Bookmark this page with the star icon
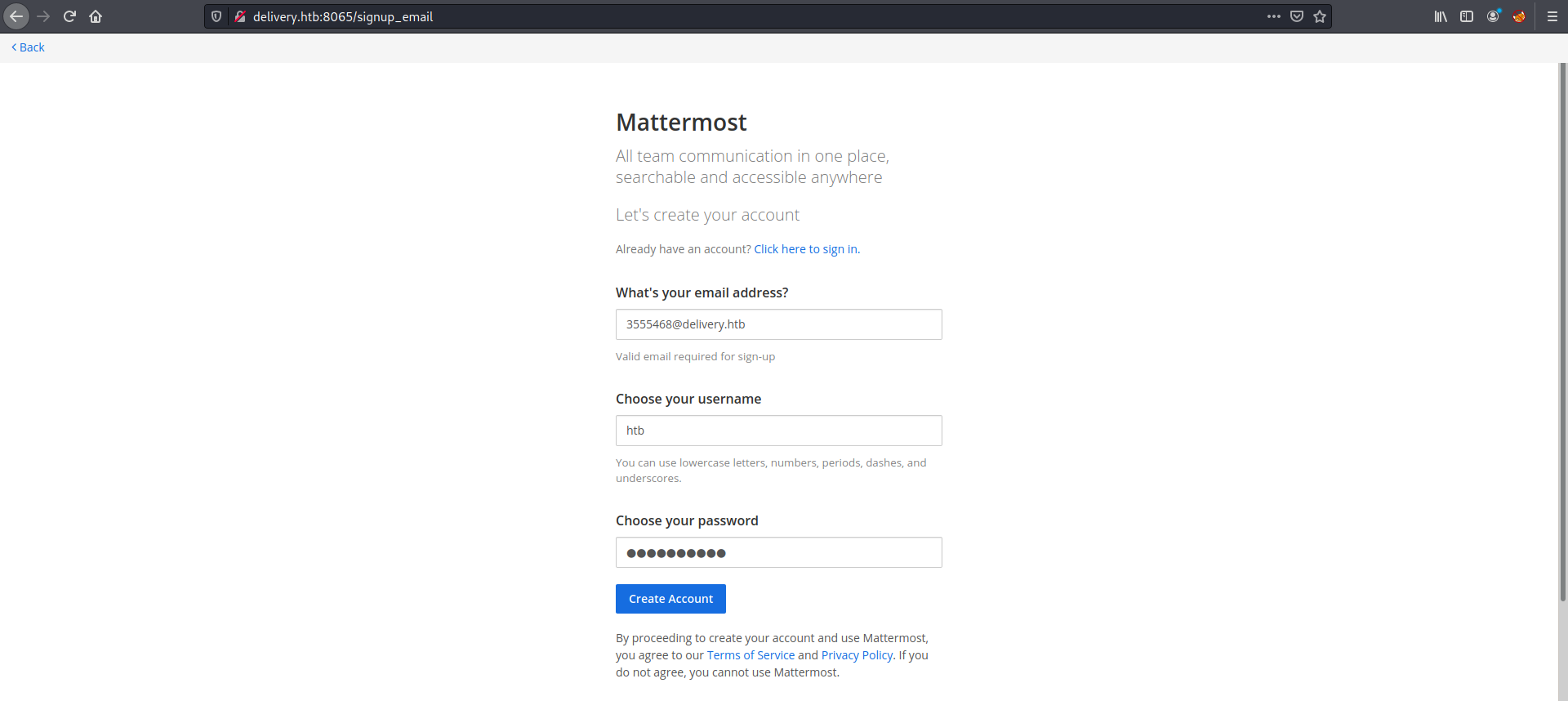1568x701 pixels. (x=1320, y=16)
